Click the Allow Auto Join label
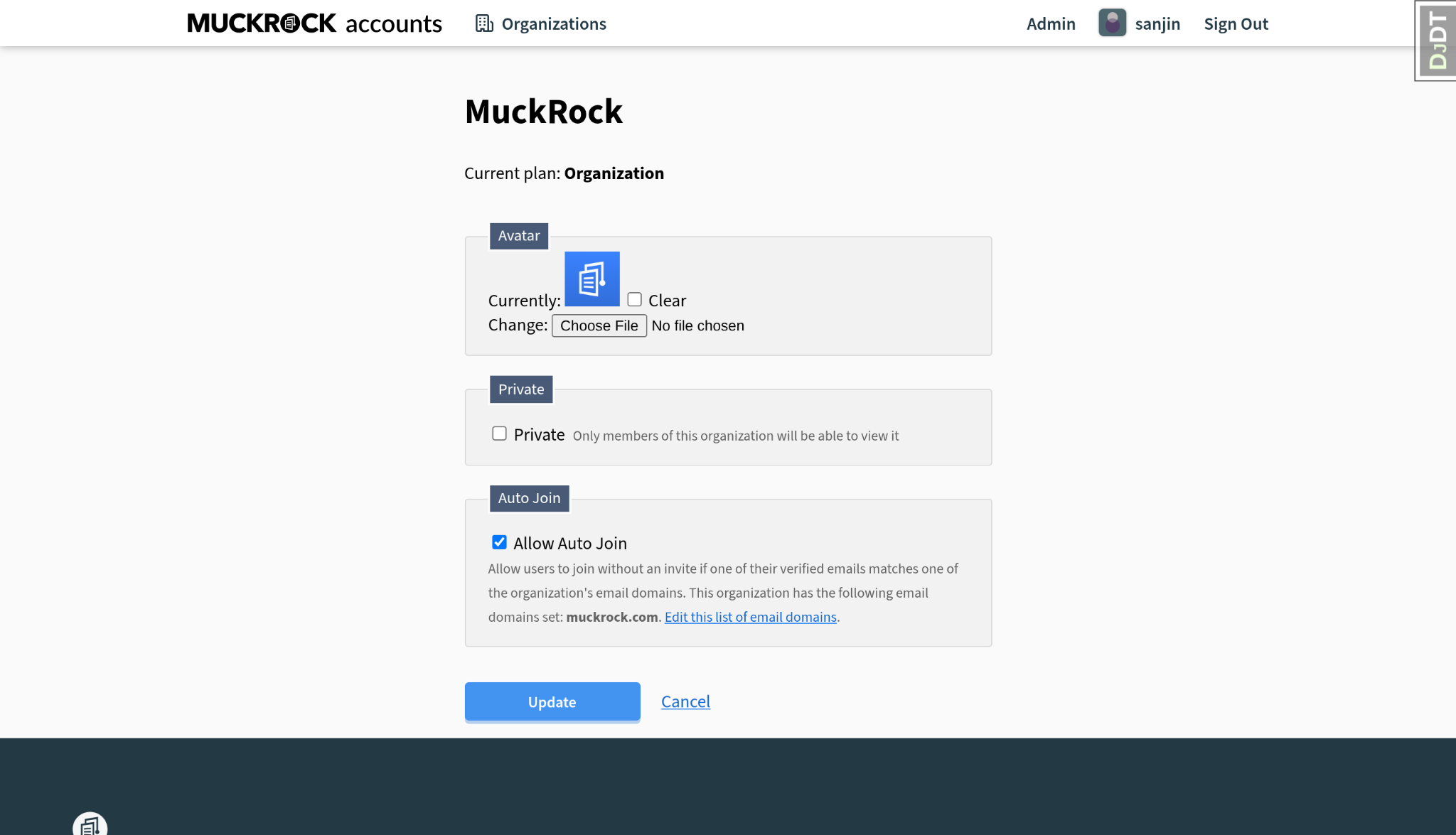Screen dimensions: 1456x835 click(570, 543)
